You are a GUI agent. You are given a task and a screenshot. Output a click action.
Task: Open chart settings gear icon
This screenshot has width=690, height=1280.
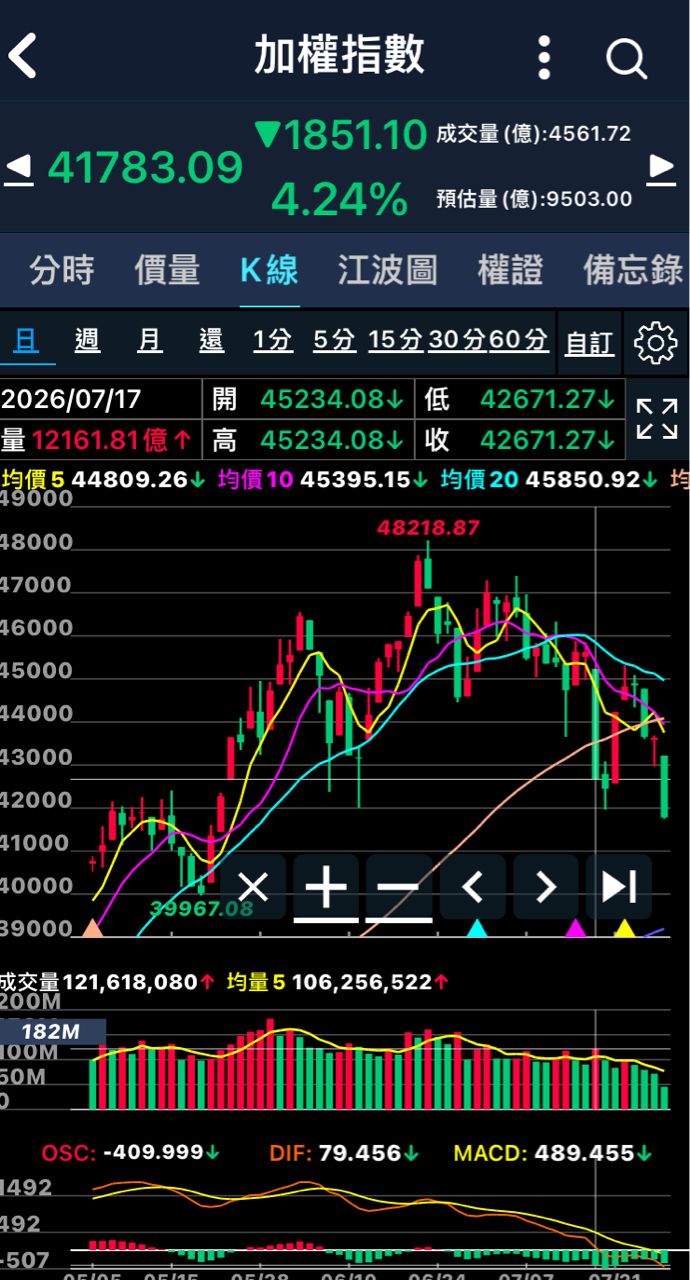[x=656, y=343]
